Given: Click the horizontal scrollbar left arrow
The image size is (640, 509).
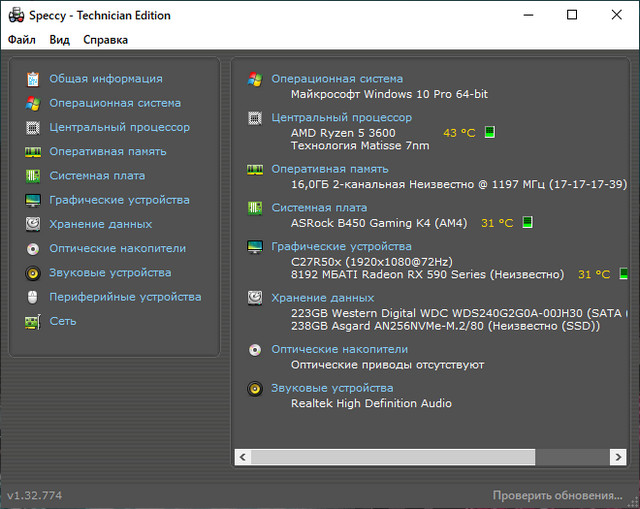Looking at the screenshot, I should pyautogui.click(x=243, y=457).
